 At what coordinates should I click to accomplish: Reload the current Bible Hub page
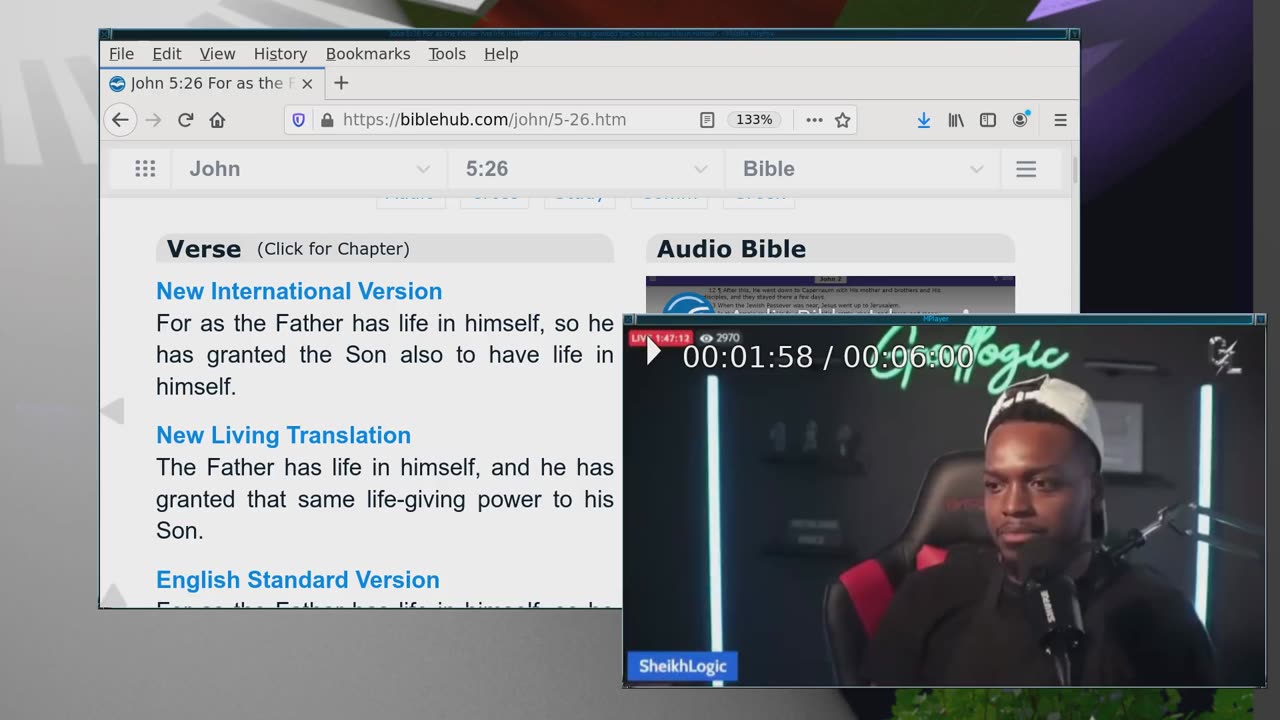[185, 120]
